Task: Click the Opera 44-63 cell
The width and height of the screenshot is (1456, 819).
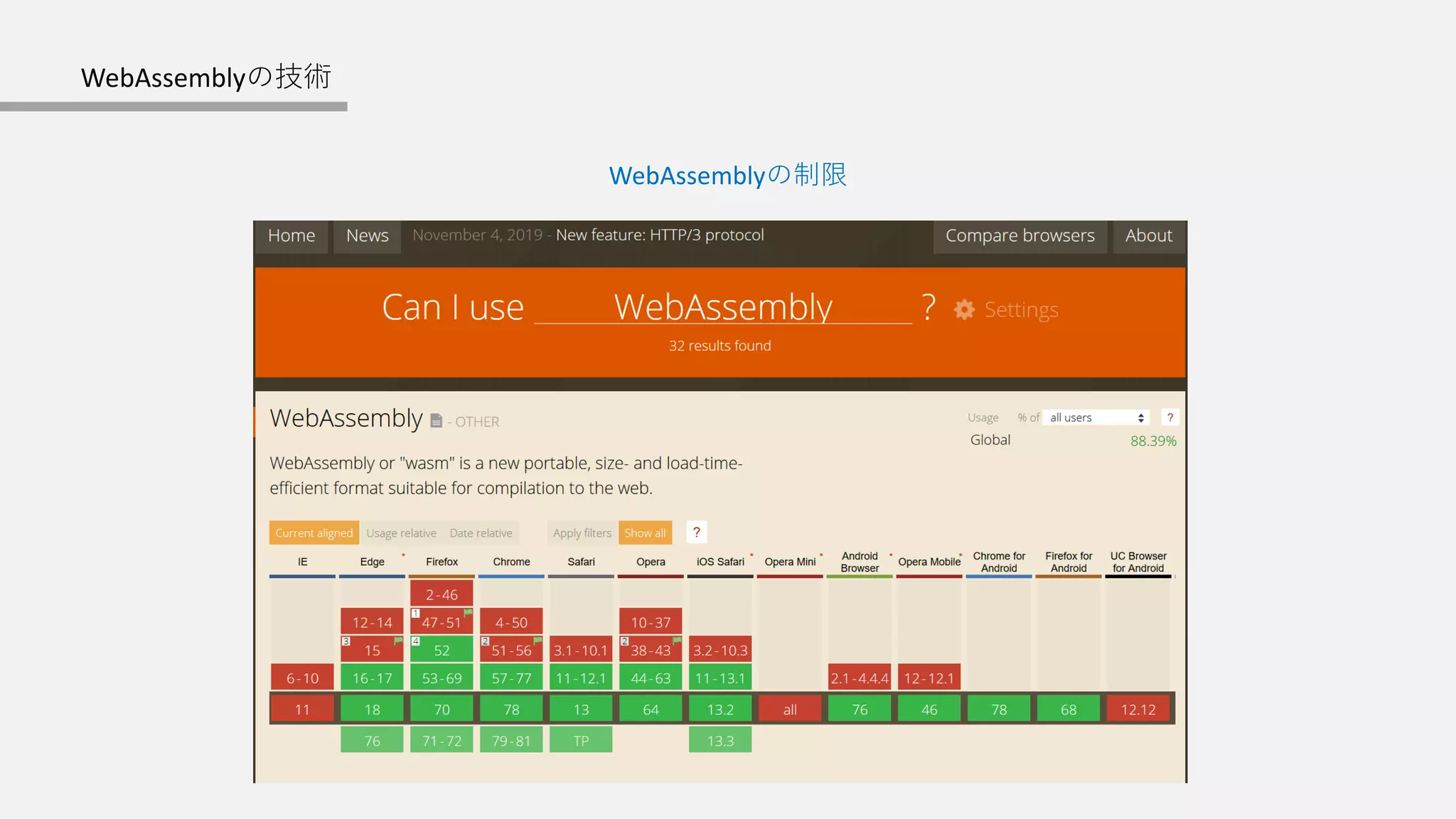Action: click(651, 678)
